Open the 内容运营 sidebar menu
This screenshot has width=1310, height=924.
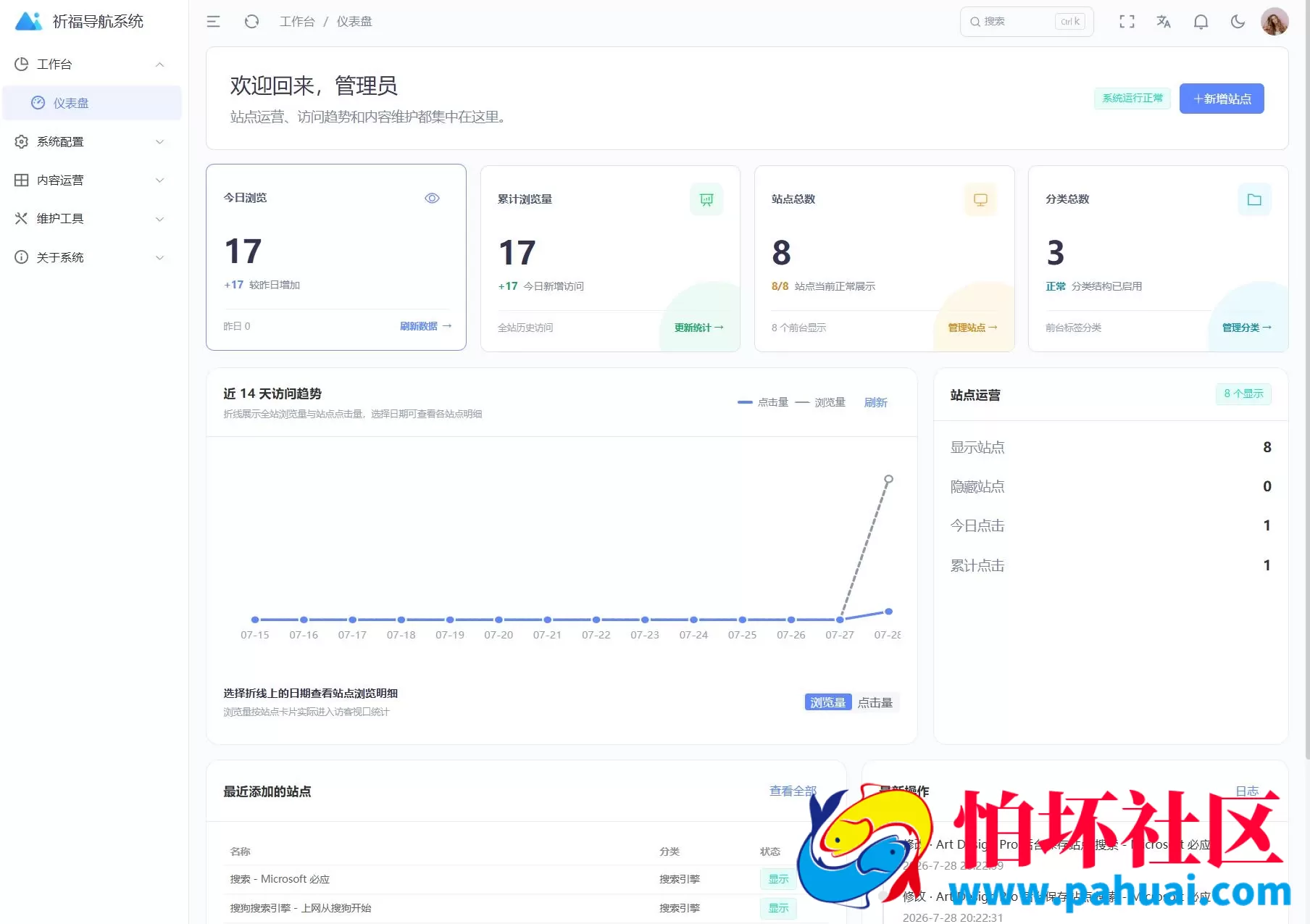point(92,180)
